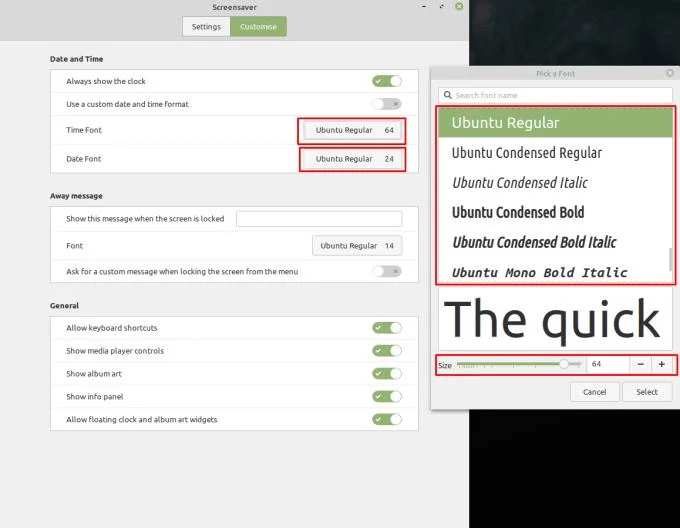The width and height of the screenshot is (680, 528).
Task: Minimize the Screensaver window
Action: coord(424,7)
